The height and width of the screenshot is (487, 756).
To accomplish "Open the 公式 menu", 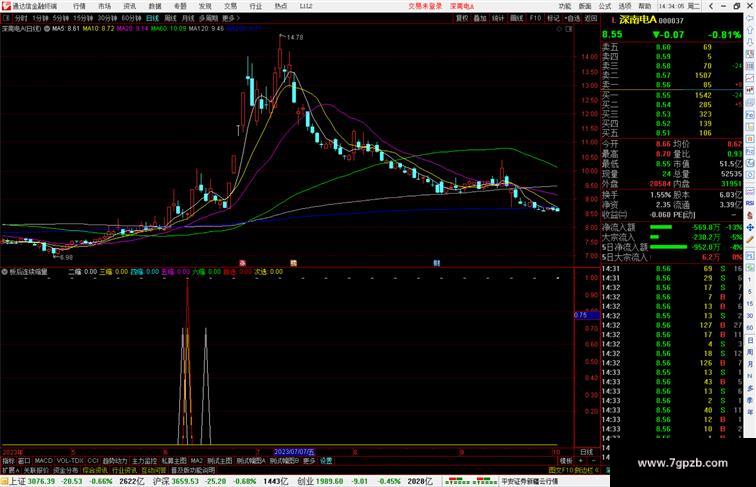I will pyautogui.click(x=605, y=6).
